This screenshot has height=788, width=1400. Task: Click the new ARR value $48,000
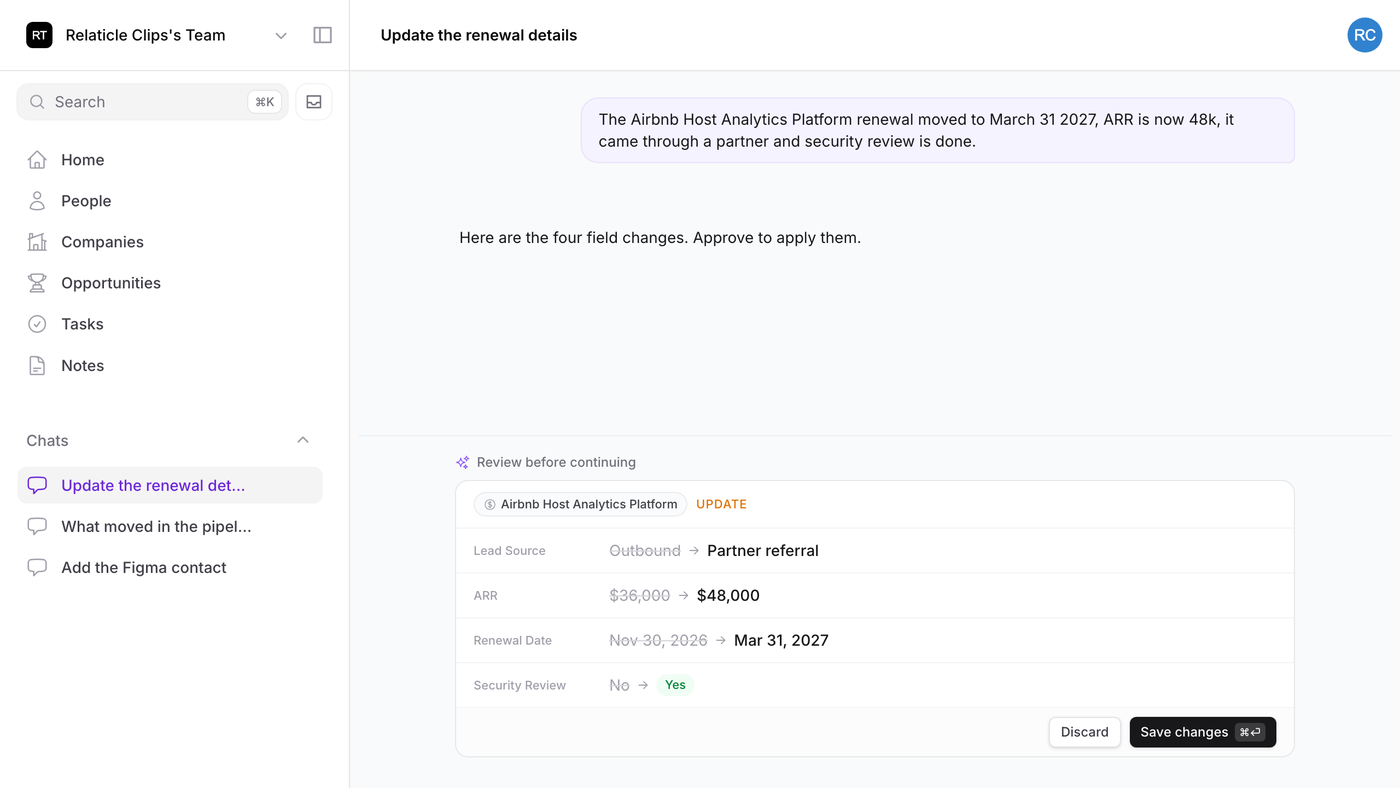click(728, 595)
